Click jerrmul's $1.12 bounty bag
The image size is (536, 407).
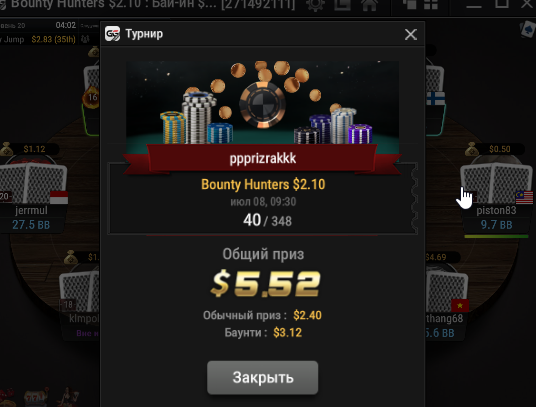point(7,149)
